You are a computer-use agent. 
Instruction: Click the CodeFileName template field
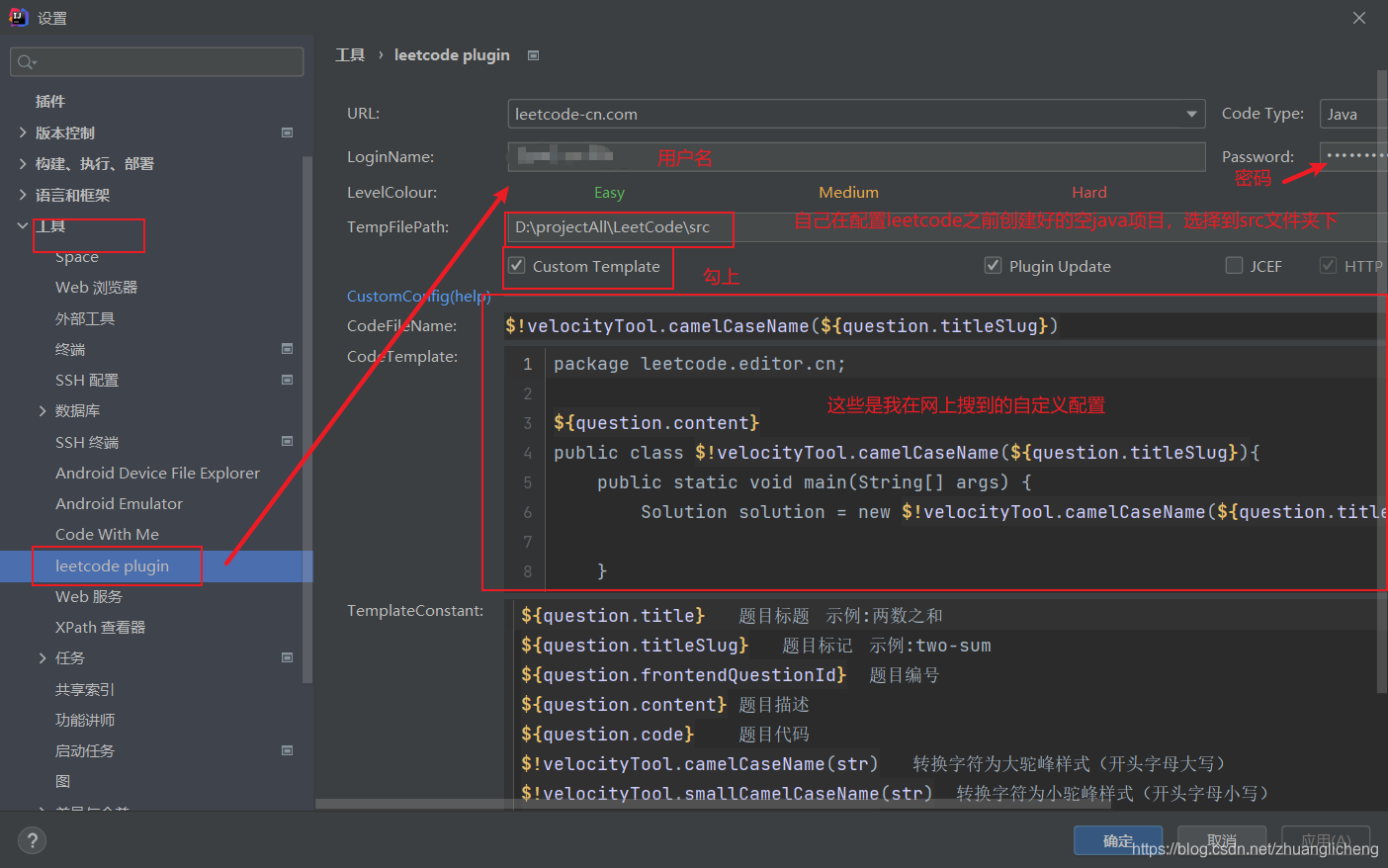pos(943,325)
